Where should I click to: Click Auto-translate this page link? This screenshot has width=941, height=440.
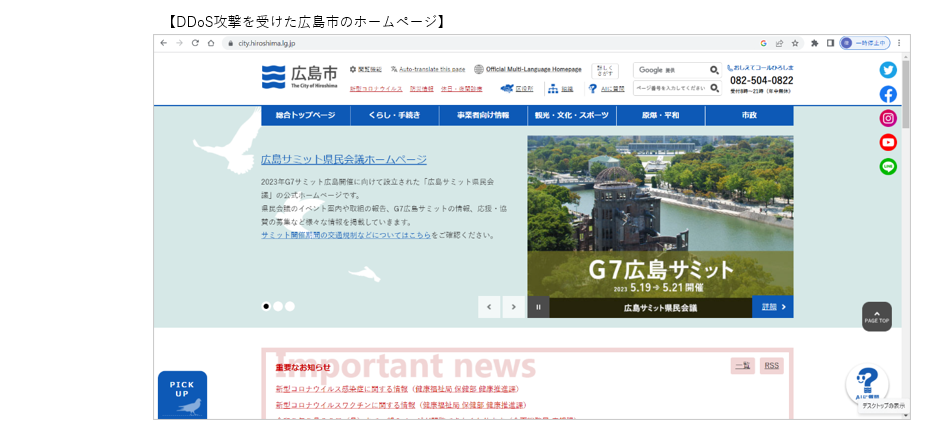point(428,69)
